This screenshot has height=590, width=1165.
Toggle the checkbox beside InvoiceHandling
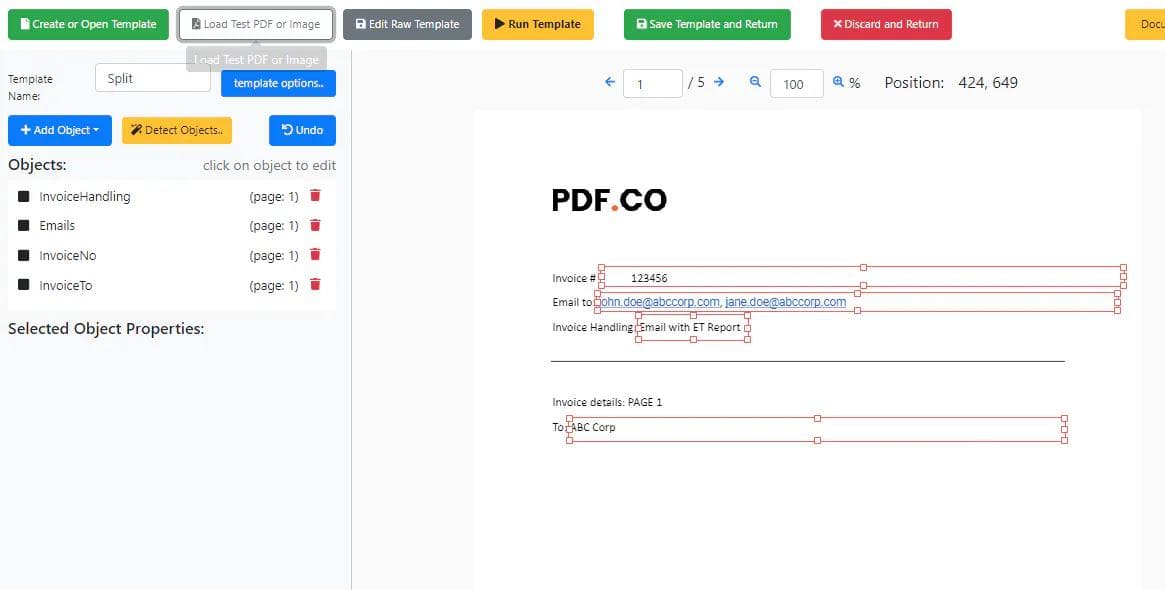[x=24, y=196]
